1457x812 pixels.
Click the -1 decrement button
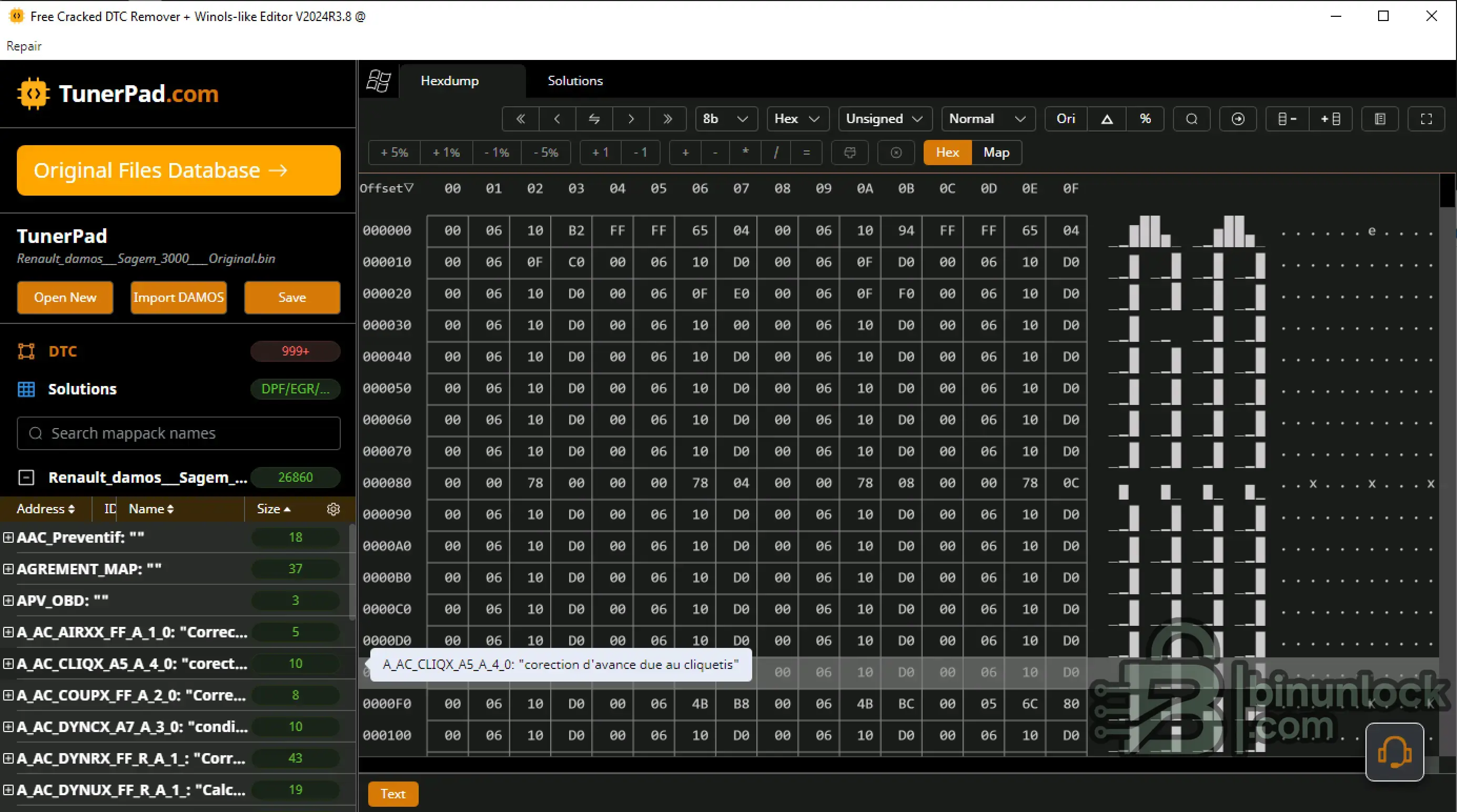pos(640,153)
